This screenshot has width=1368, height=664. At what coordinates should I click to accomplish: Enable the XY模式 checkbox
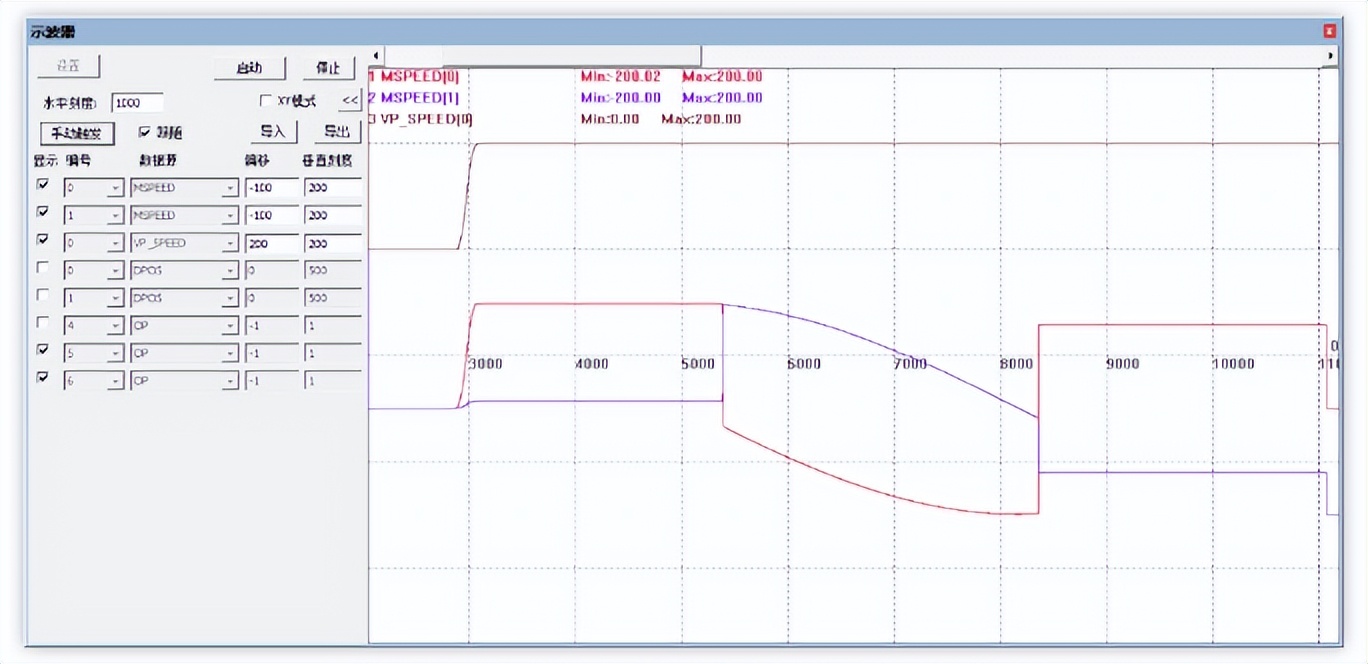click(266, 101)
